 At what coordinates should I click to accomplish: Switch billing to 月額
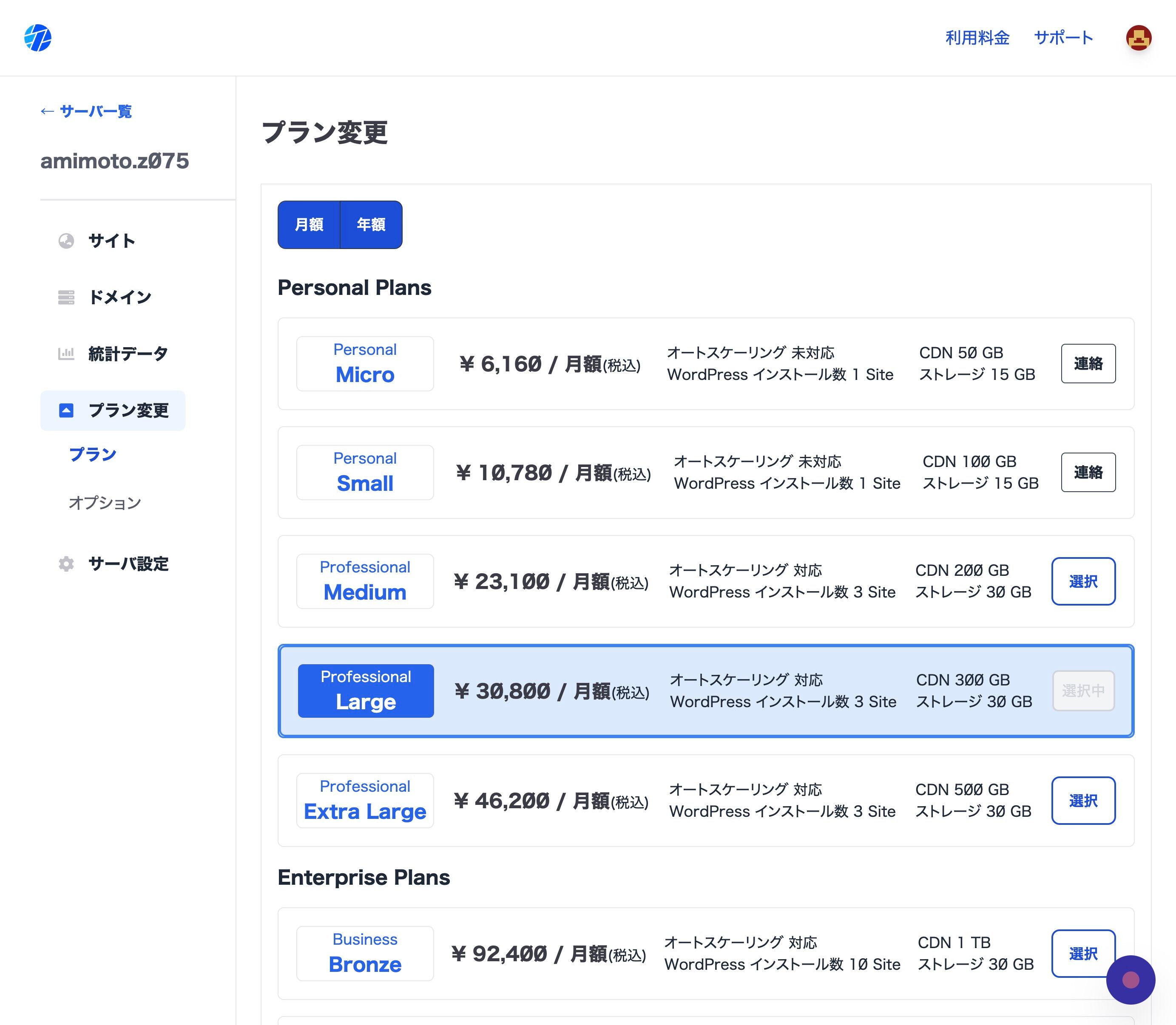[309, 225]
